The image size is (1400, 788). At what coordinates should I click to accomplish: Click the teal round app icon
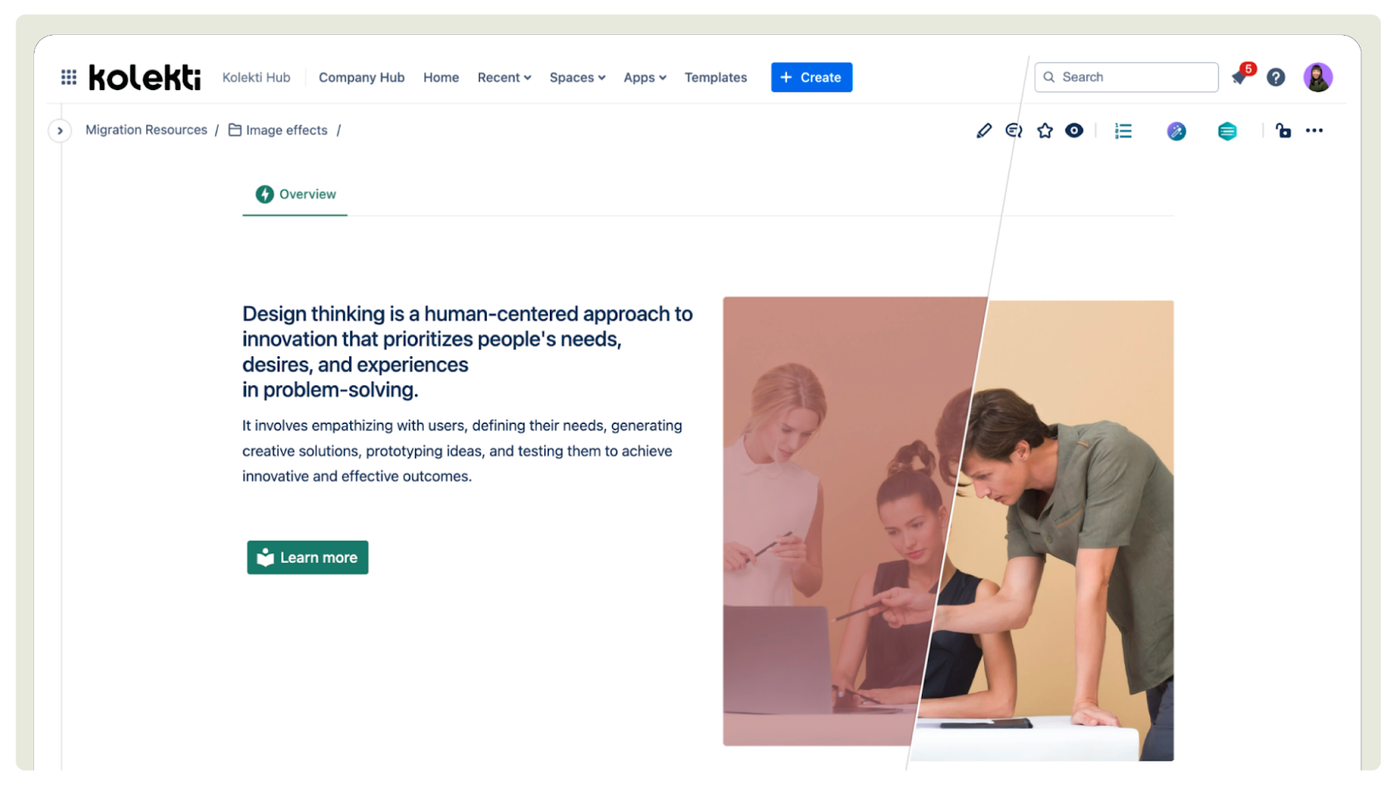(x=1227, y=131)
